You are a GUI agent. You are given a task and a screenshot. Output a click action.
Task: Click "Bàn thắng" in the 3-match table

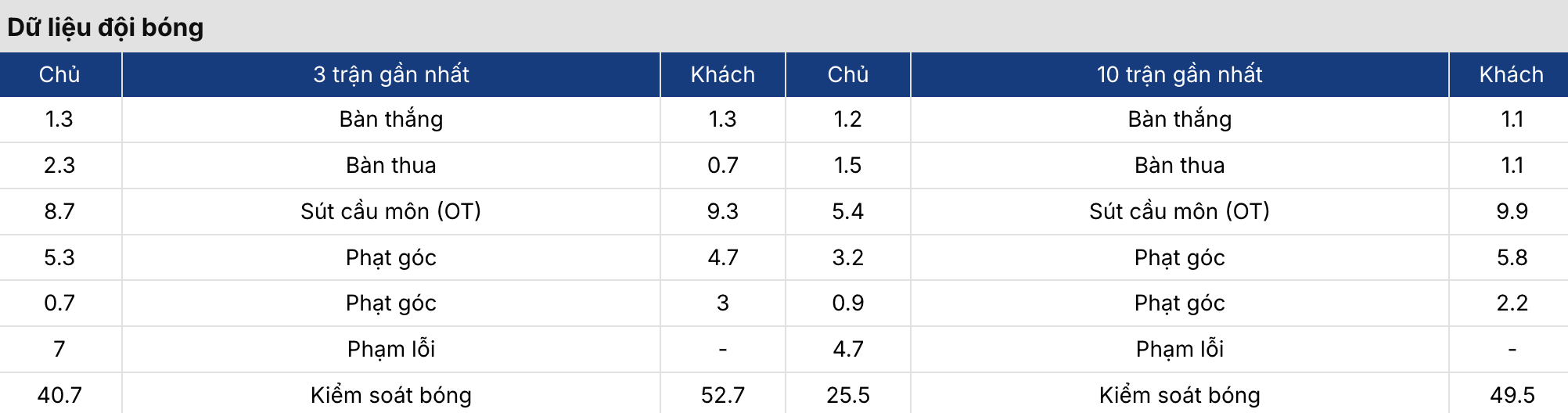tap(390, 119)
